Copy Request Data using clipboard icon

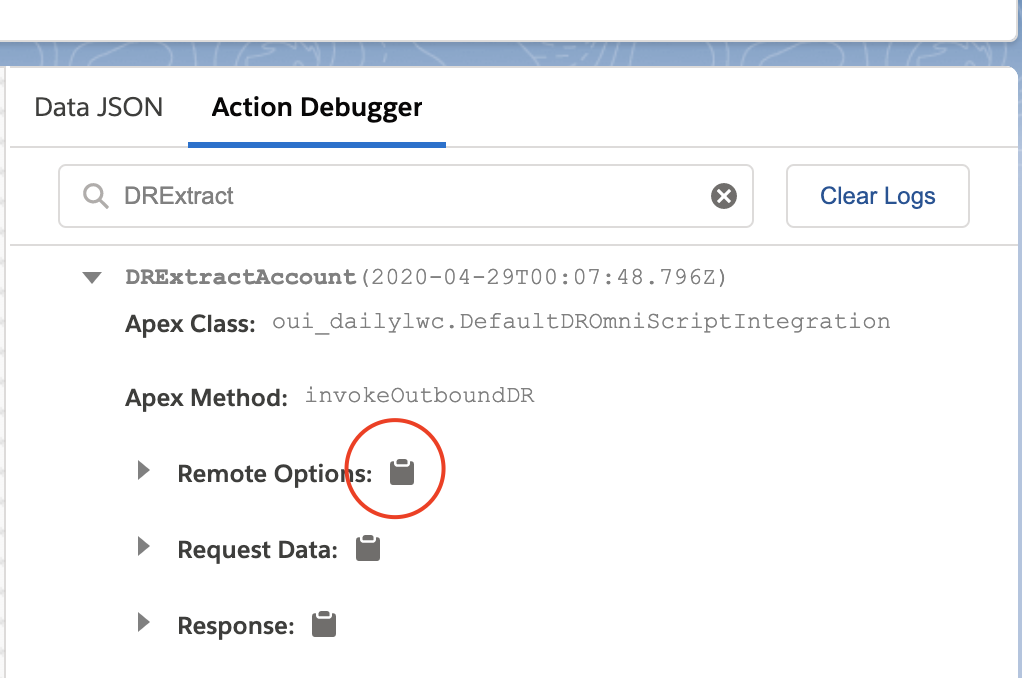click(x=368, y=548)
